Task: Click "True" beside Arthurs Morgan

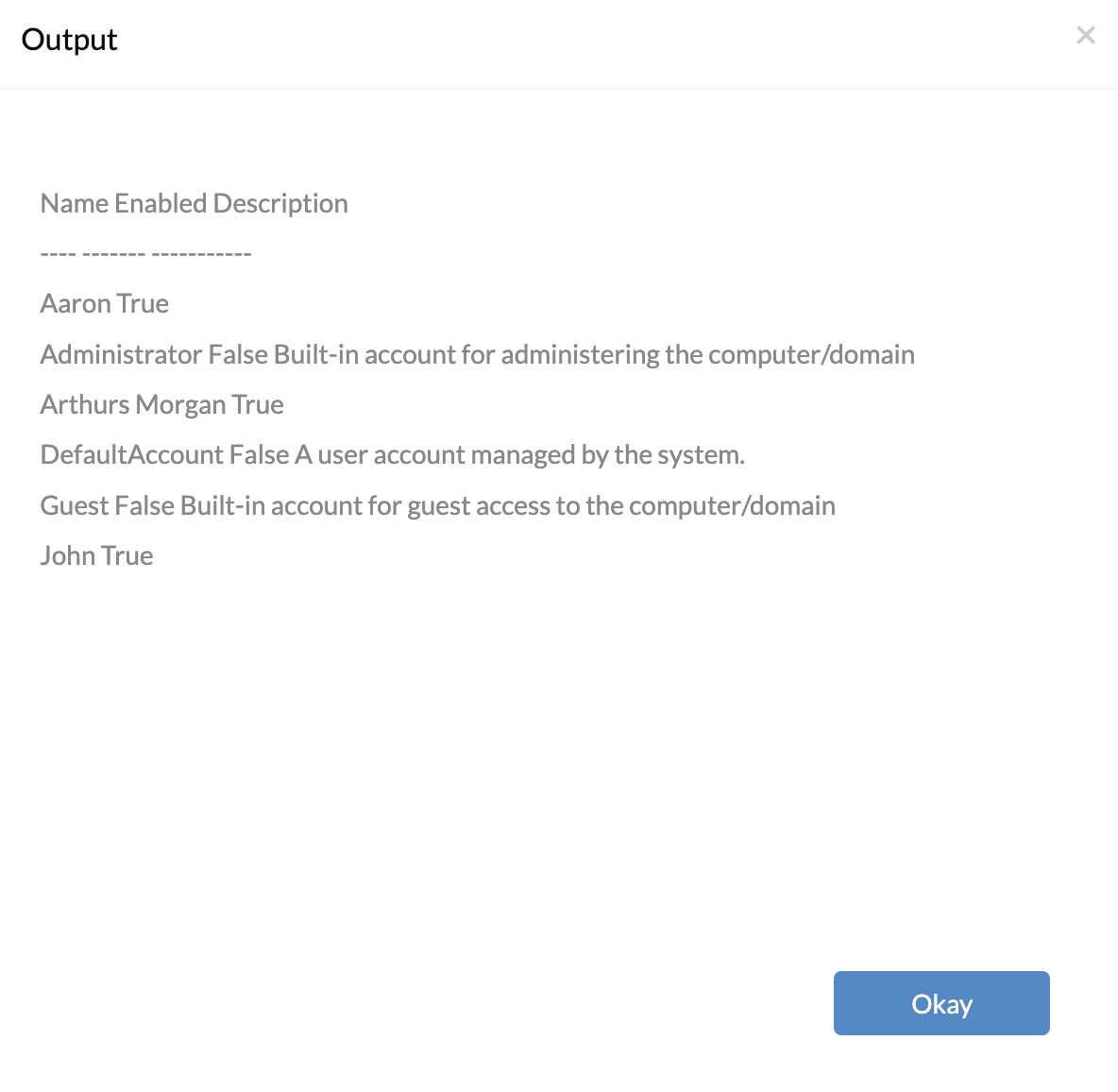Action: click(x=258, y=405)
